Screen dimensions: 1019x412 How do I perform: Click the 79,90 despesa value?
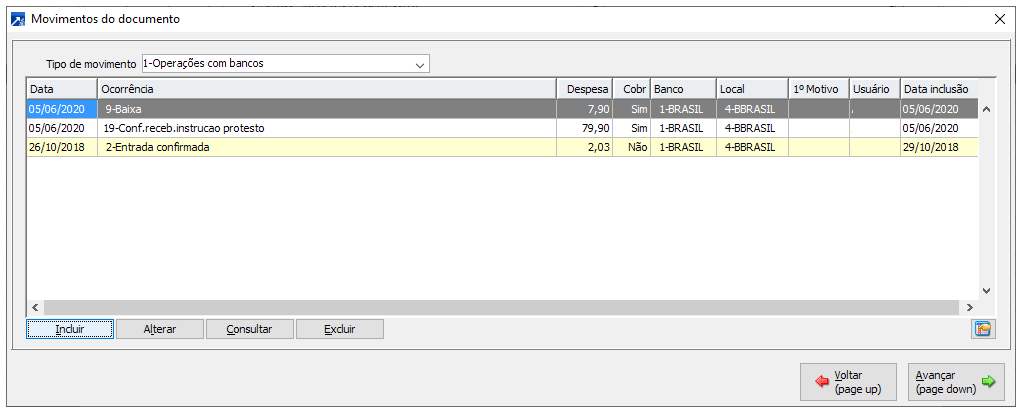coord(584,128)
